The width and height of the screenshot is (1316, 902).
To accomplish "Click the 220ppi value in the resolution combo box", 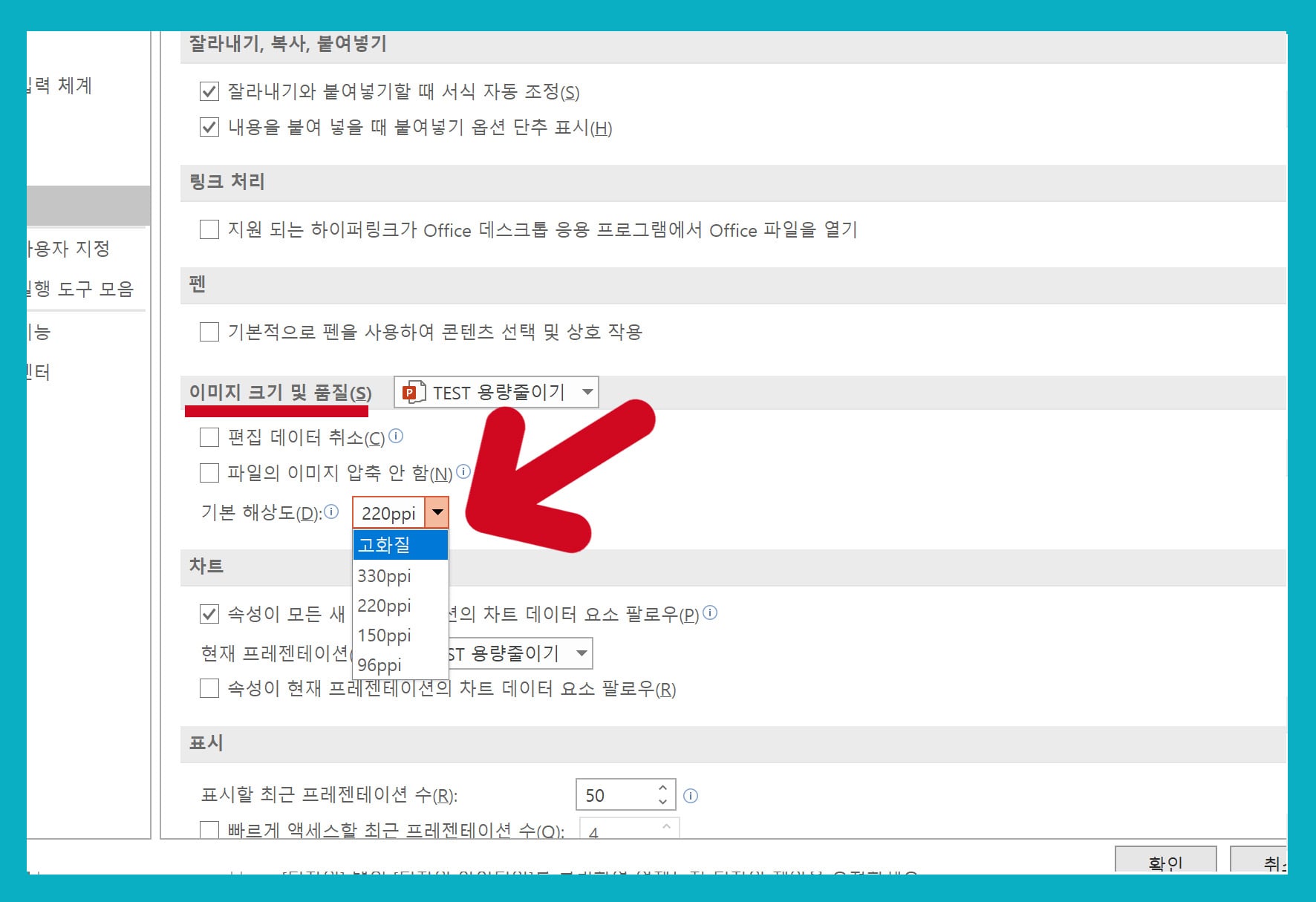I will click(388, 513).
